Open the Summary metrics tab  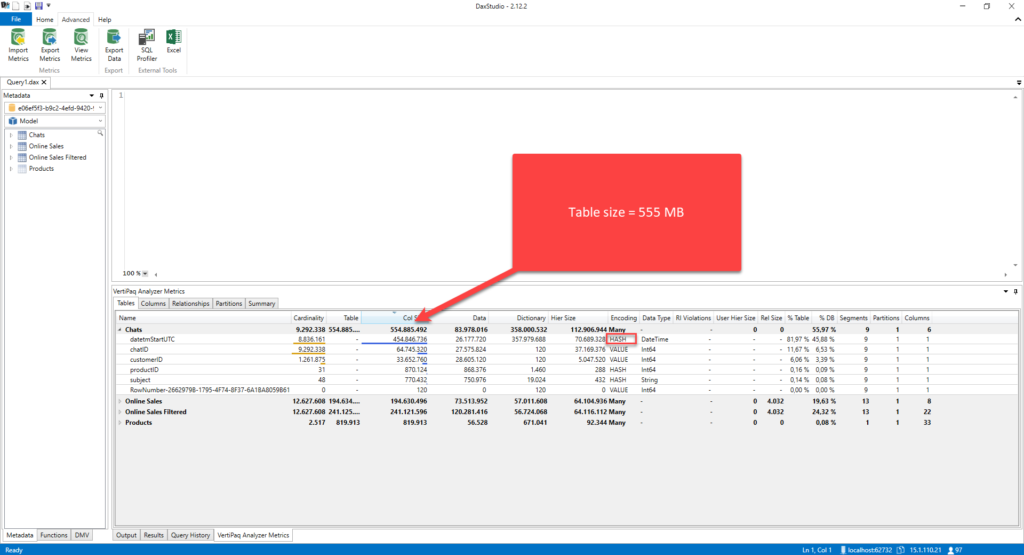(261, 304)
